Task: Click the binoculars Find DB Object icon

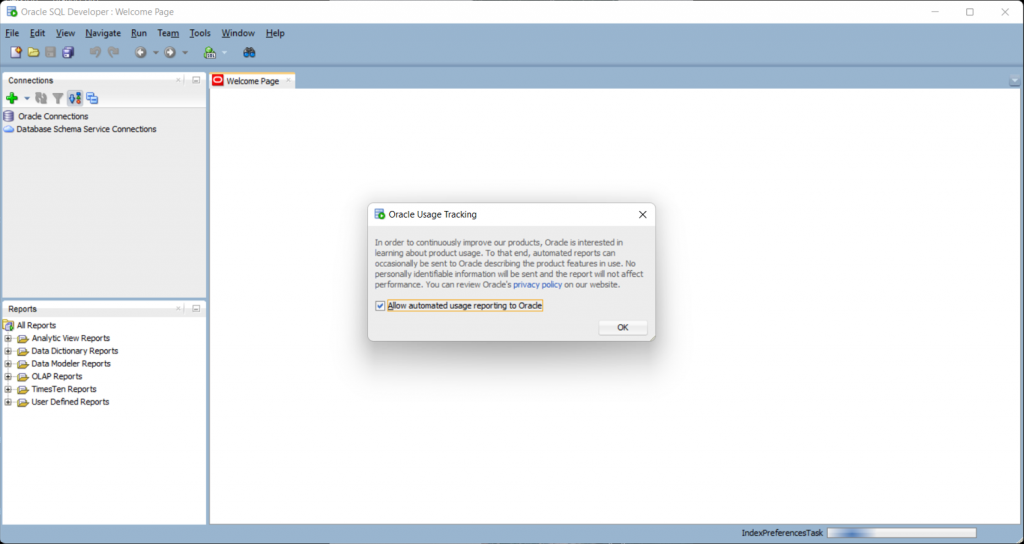Action: (249, 52)
